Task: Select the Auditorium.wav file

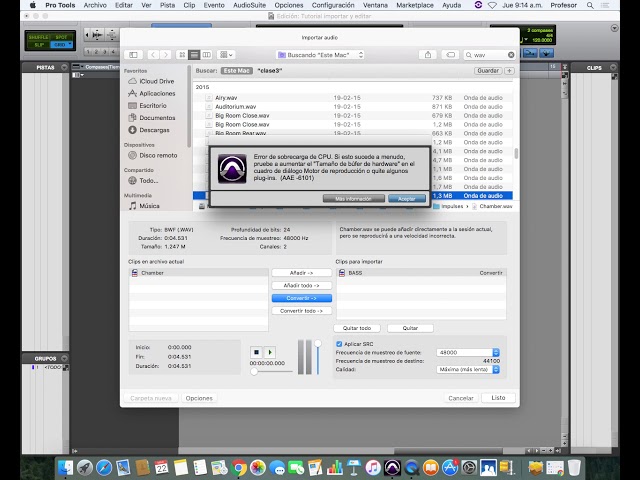Action: [x=353, y=107]
